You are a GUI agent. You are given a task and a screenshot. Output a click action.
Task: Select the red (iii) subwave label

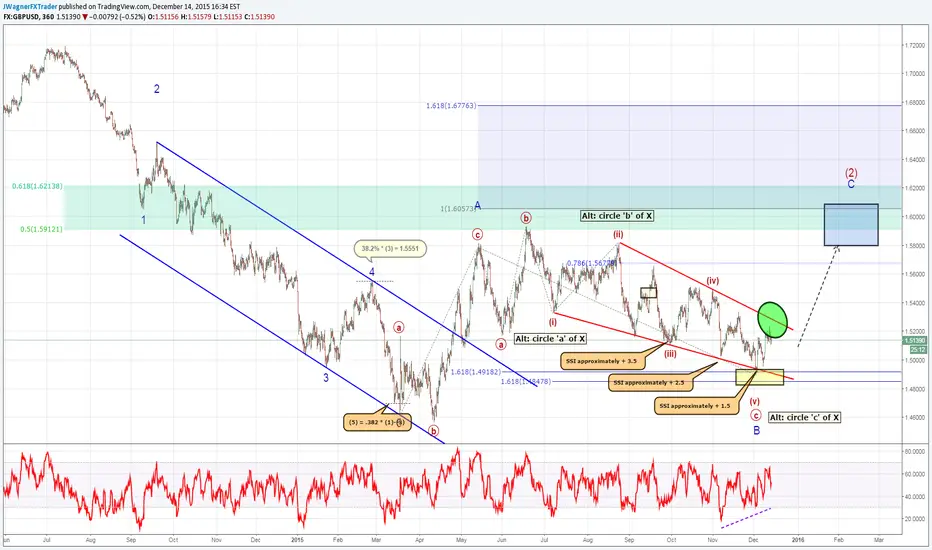tap(670, 354)
